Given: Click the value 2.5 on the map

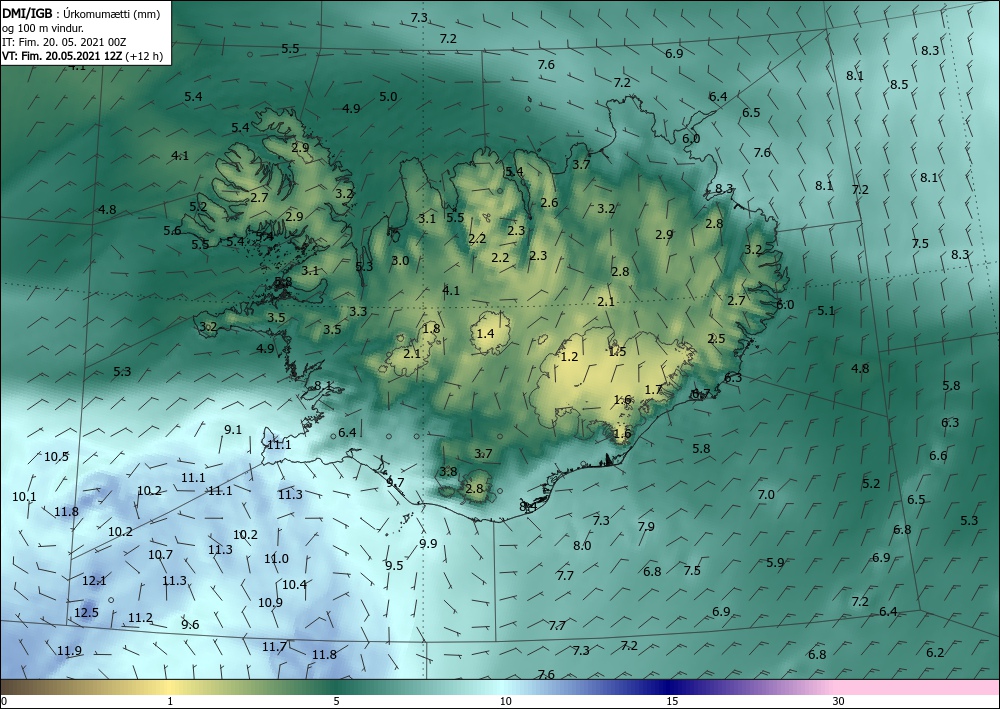Looking at the screenshot, I should pos(716,339).
